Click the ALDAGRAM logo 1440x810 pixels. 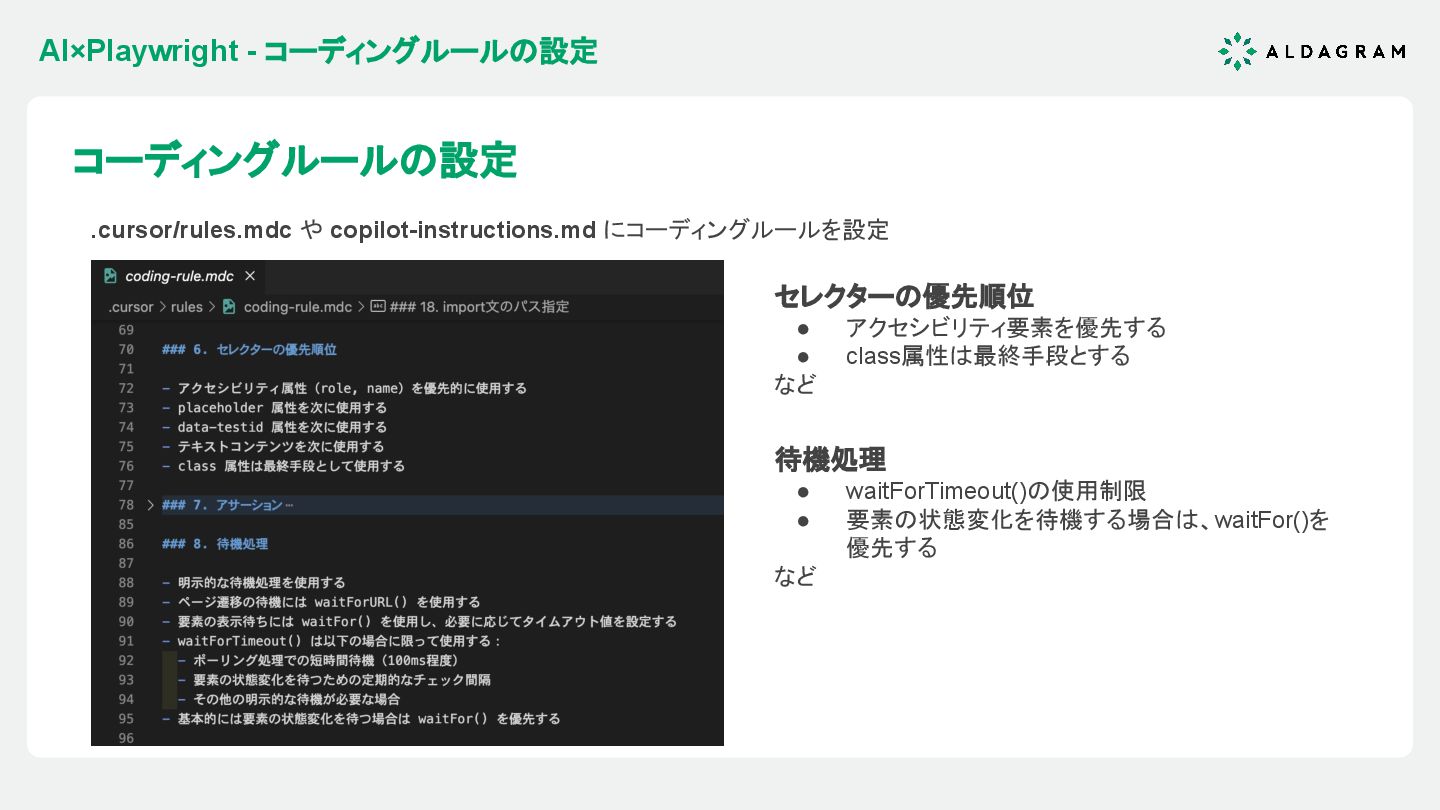pos(1312,51)
